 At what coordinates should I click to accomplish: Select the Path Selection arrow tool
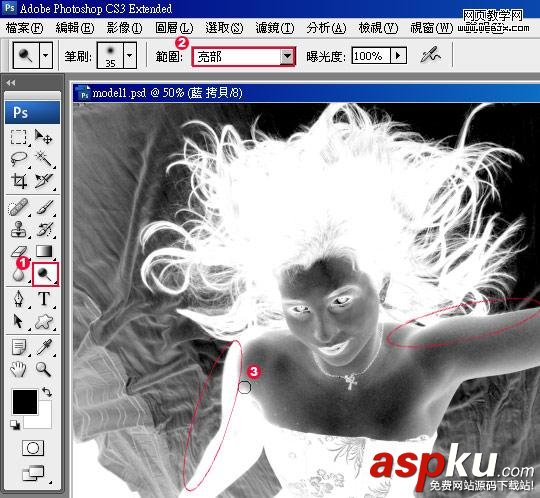[19, 321]
